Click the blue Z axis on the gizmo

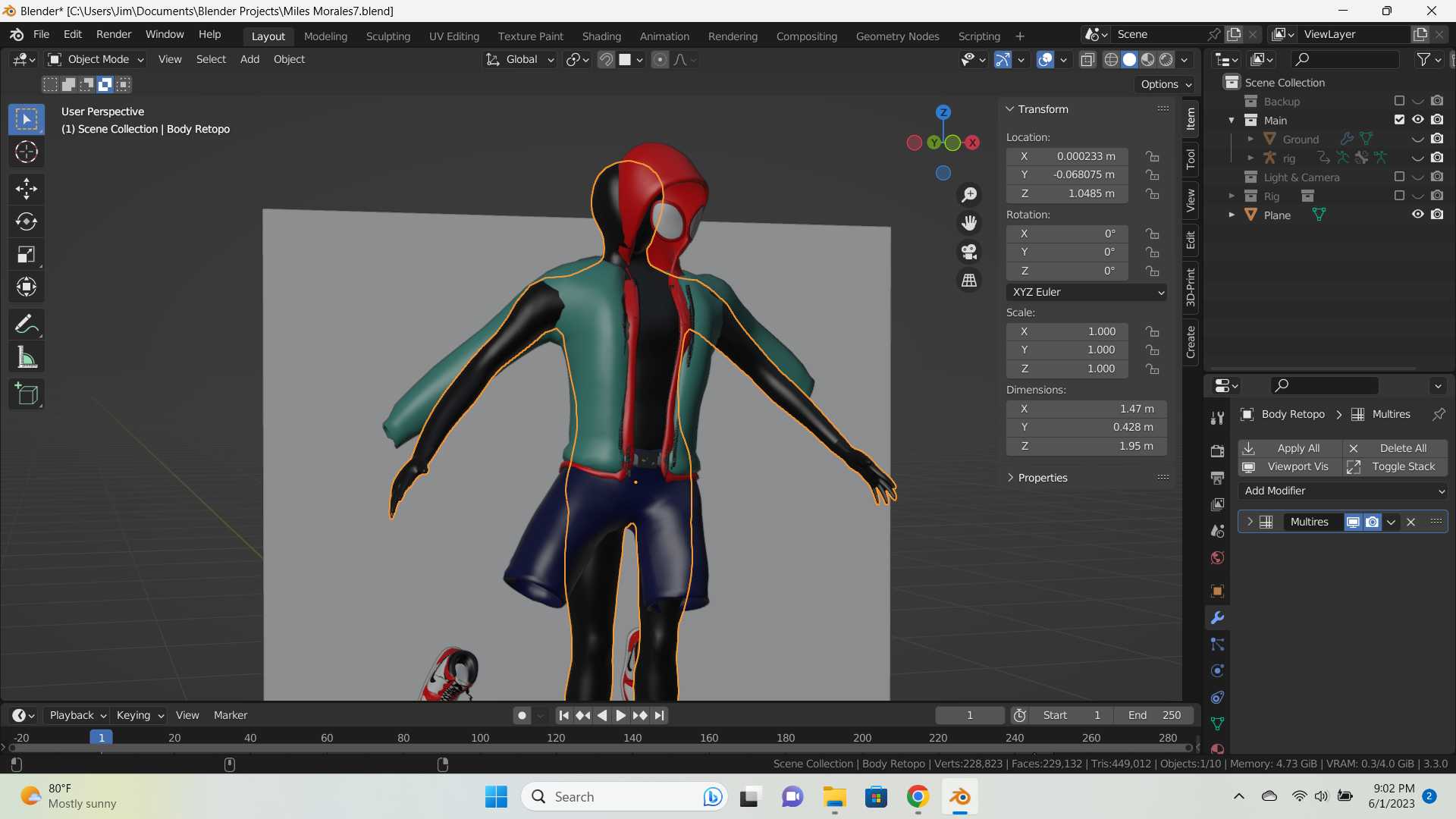click(x=943, y=112)
